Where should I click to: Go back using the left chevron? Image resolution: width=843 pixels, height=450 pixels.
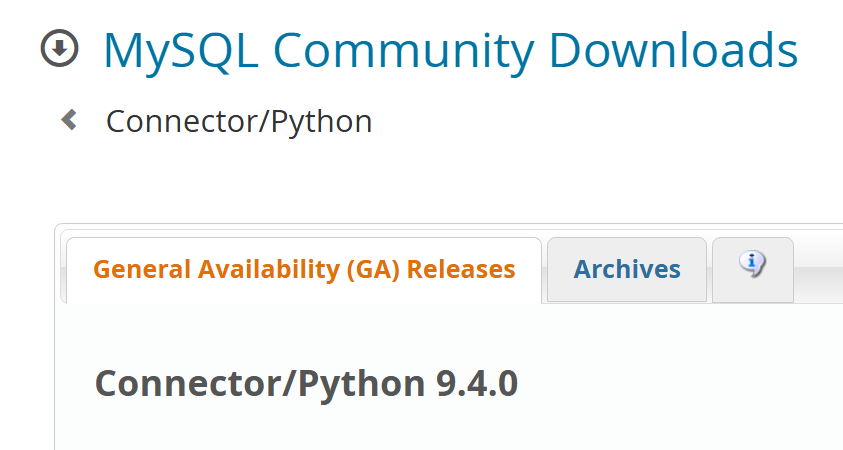(69, 119)
